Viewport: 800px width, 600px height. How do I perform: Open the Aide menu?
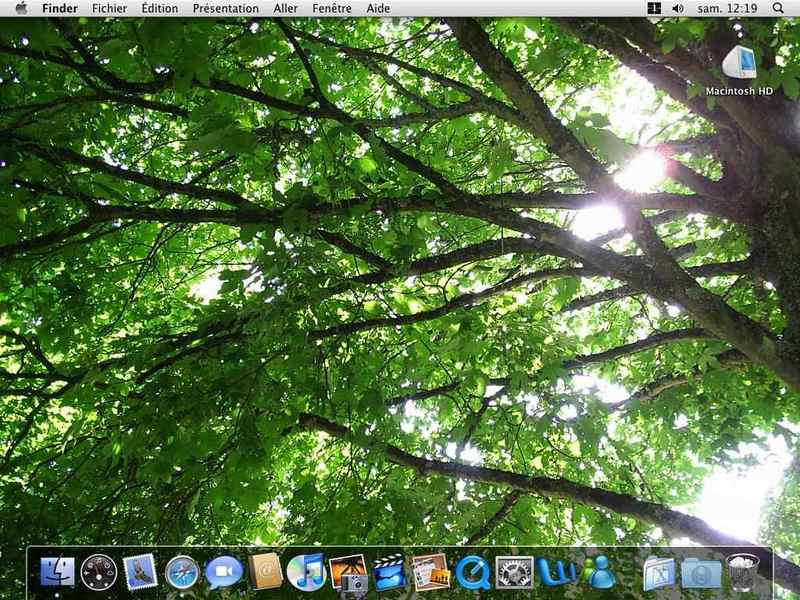(378, 9)
